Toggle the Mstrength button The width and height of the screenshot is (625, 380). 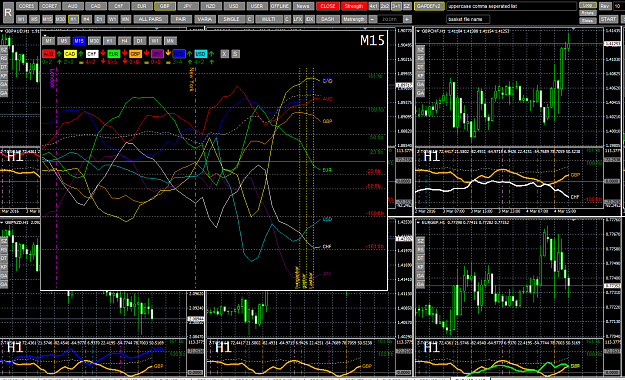click(354, 19)
